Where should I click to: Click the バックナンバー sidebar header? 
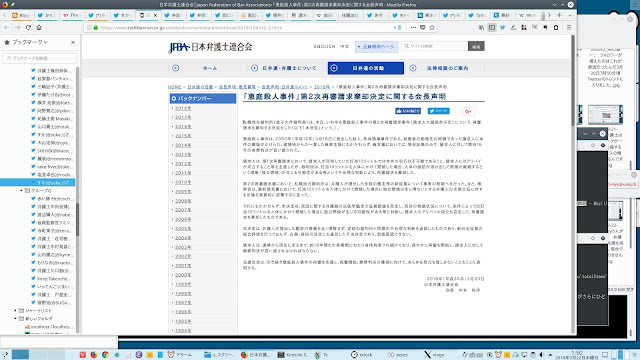pyautogui.click(x=203, y=98)
